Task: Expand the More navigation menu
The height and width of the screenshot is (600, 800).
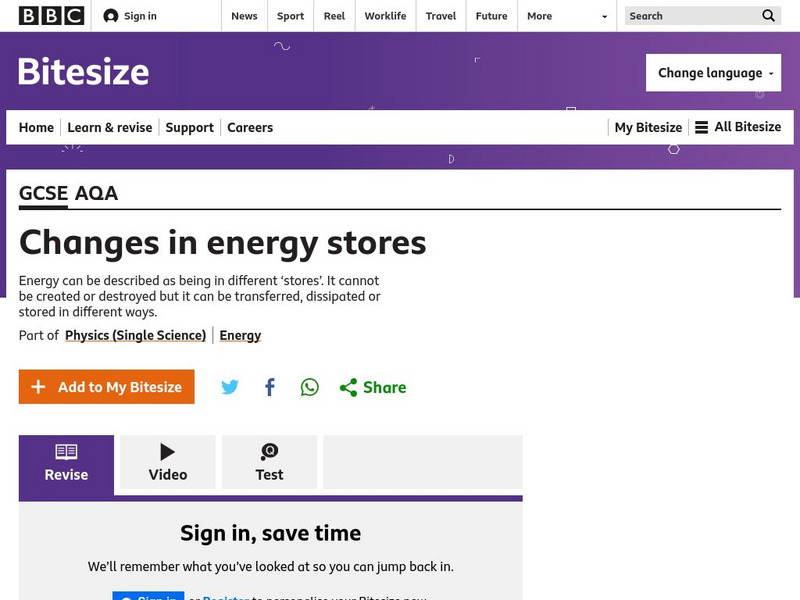Action: [x=567, y=16]
